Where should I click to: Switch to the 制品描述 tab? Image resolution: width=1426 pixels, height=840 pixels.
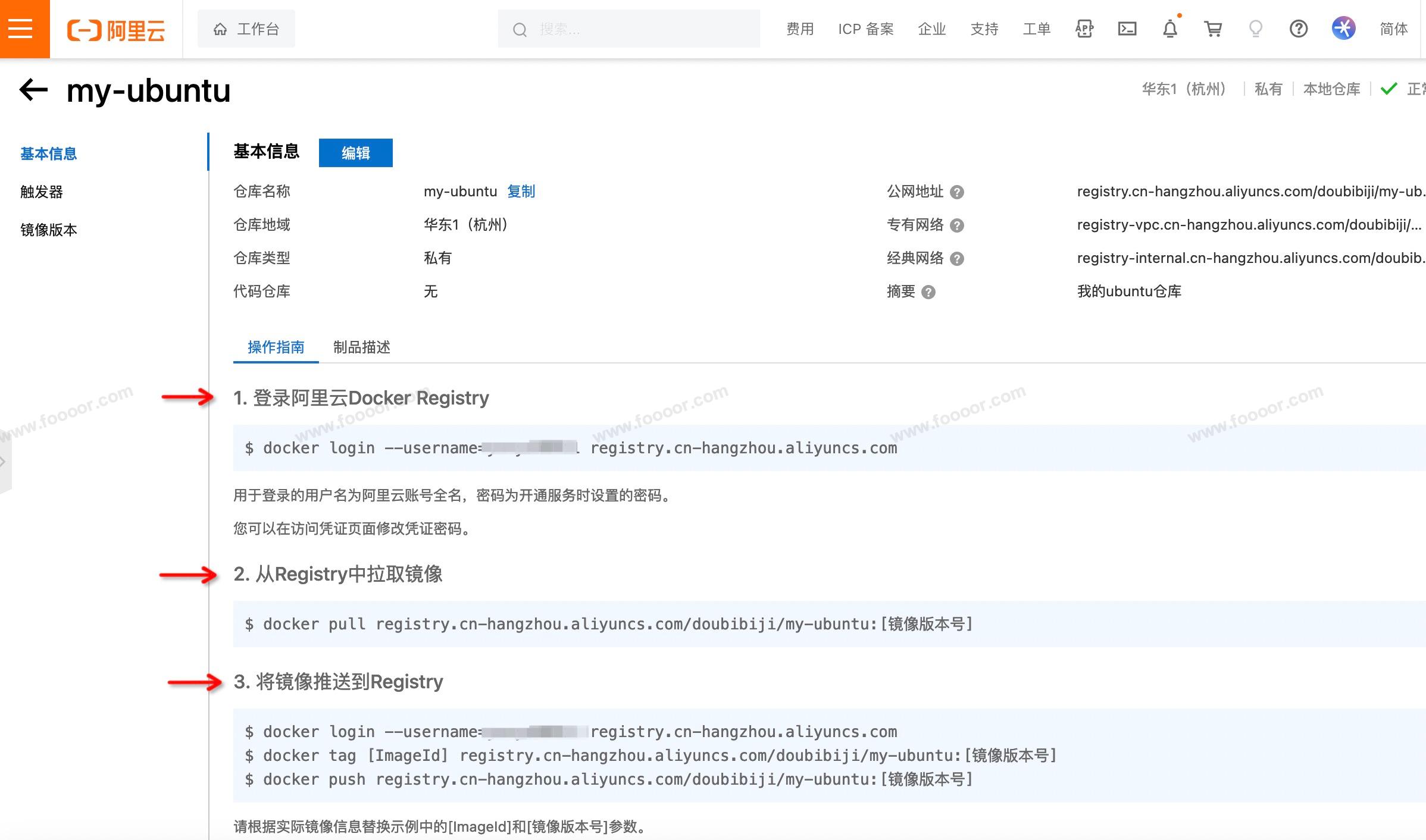(x=361, y=347)
